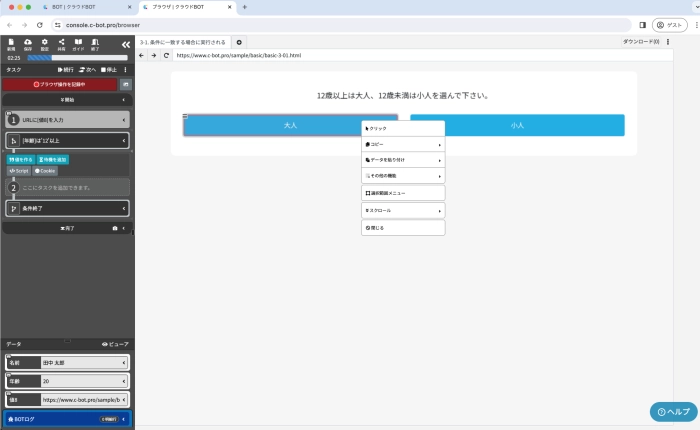The image size is (700, 430).
Task: Reload the embedded browser page
Action: click(x=165, y=55)
